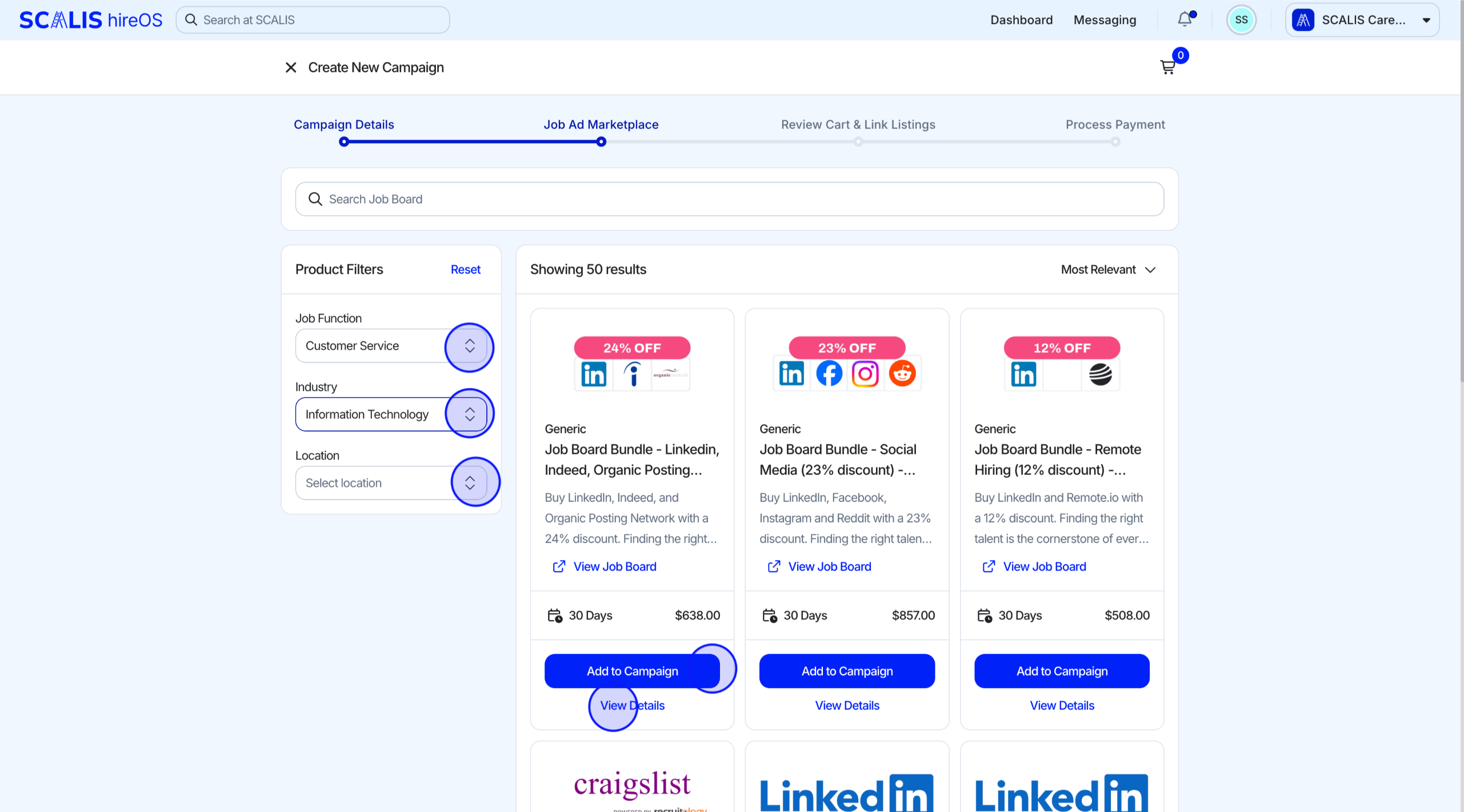Image resolution: width=1464 pixels, height=812 pixels.
Task: Click the LinkedIn icon in the 24% OFF bundle
Action: (594, 374)
